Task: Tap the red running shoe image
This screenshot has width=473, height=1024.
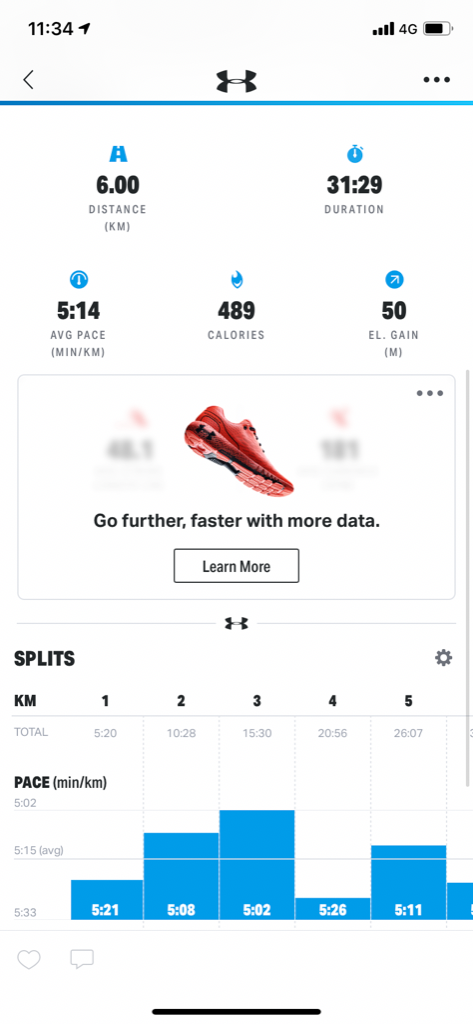Action: pyautogui.click(x=239, y=449)
